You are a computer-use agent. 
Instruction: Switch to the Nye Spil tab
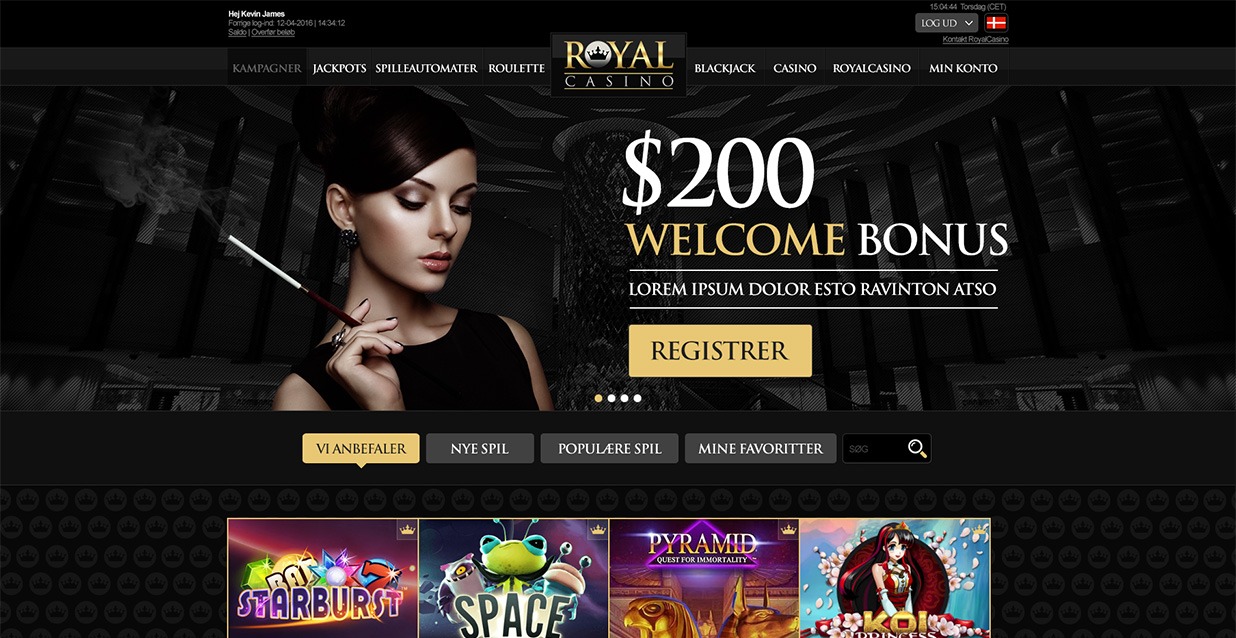pos(480,449)
